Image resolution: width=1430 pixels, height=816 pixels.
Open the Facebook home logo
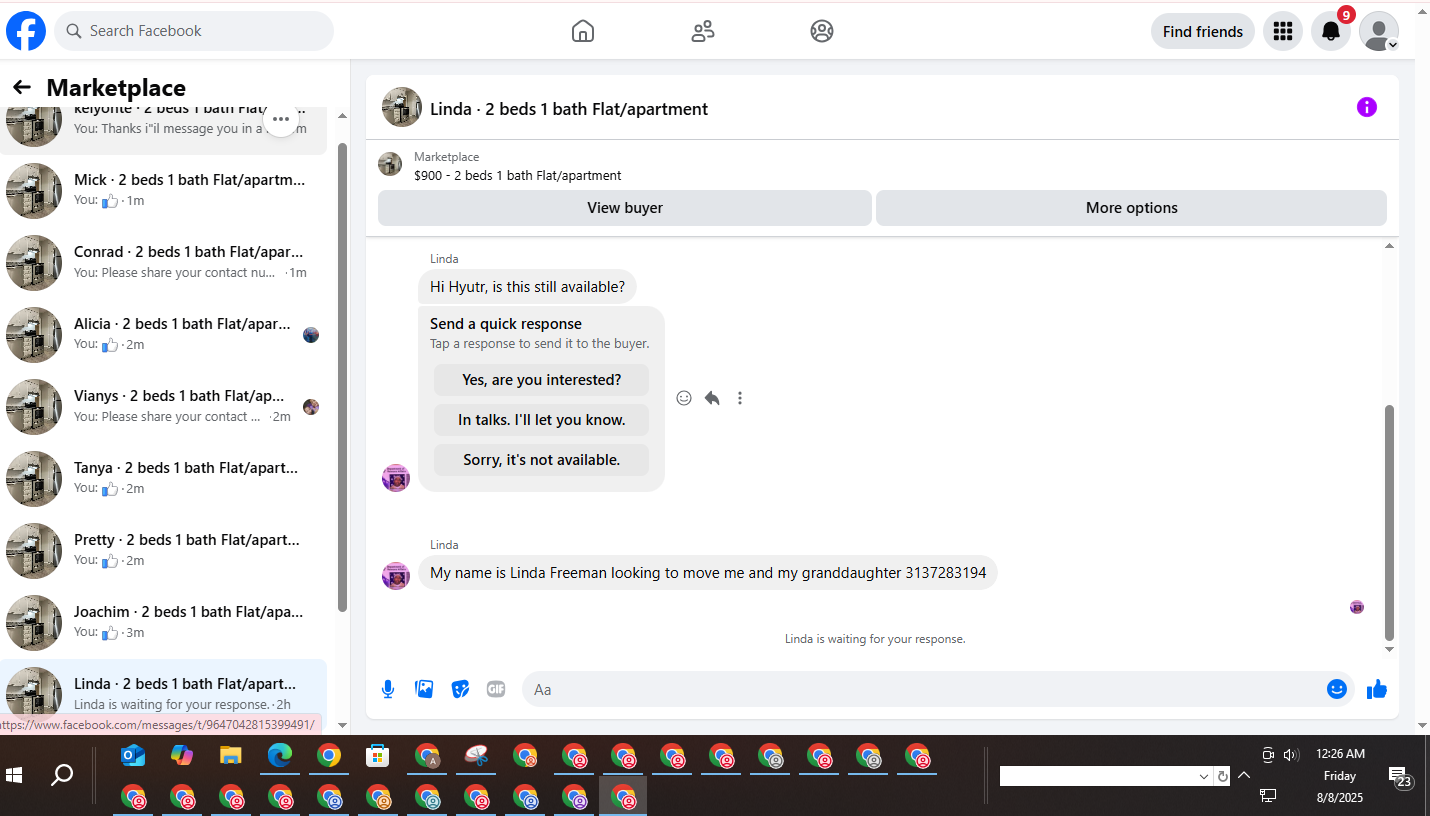pyautogui.click(x=26, y=31)
